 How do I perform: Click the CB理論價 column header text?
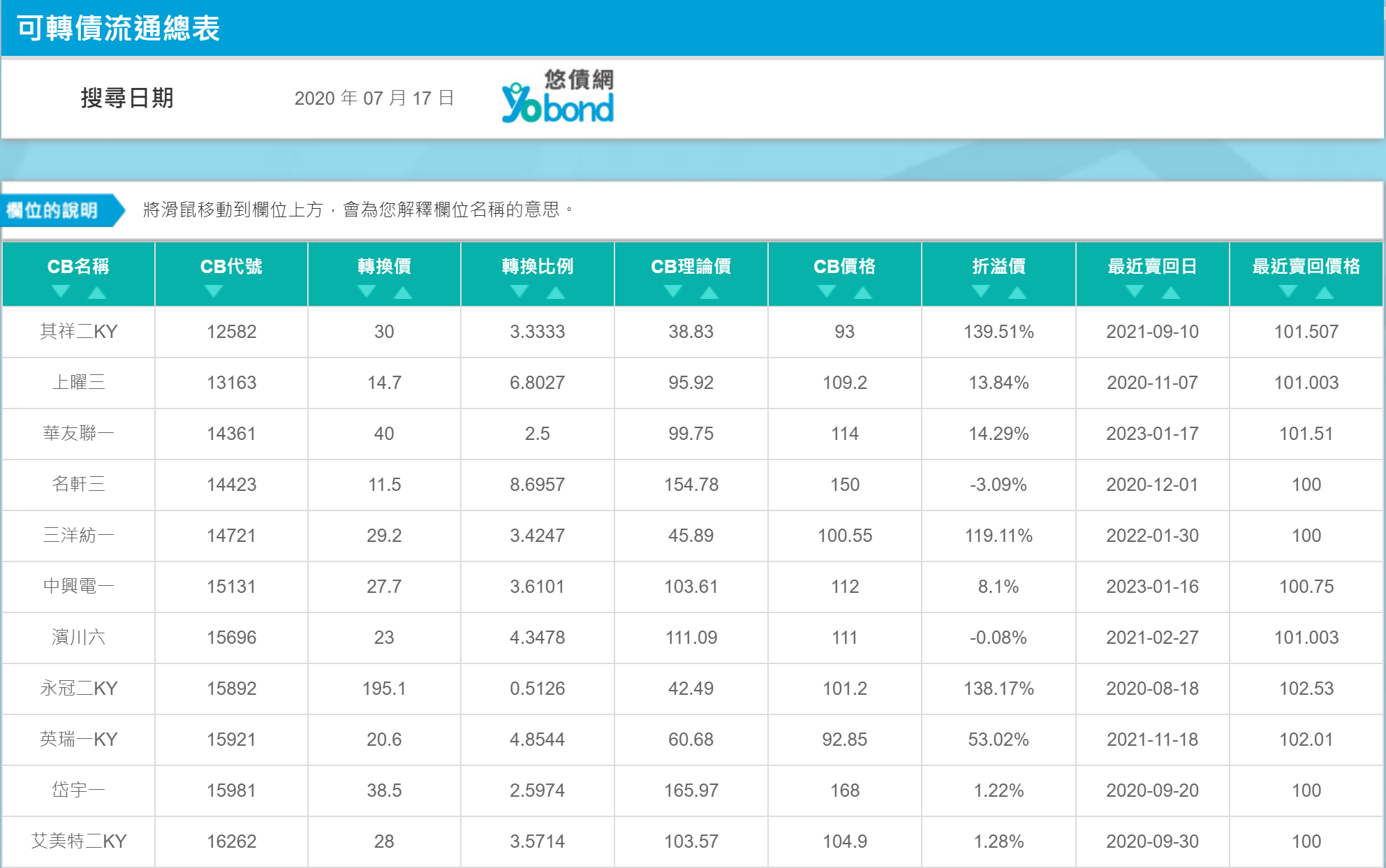click(x=691, y=266)
